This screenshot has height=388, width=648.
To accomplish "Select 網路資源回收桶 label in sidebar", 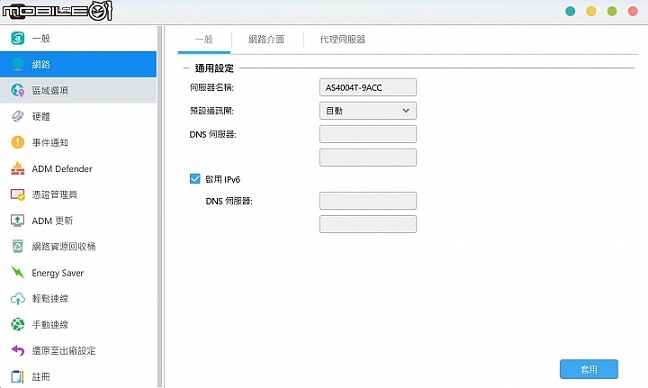I will pos(64,246).
